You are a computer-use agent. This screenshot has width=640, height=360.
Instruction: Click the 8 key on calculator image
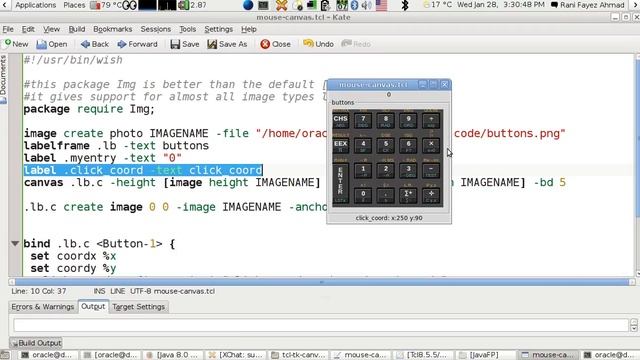386,120
